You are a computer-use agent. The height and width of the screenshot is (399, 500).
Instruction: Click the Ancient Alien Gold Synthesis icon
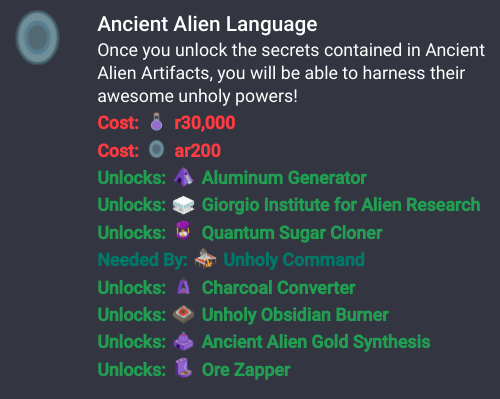(x=183, y=341)
